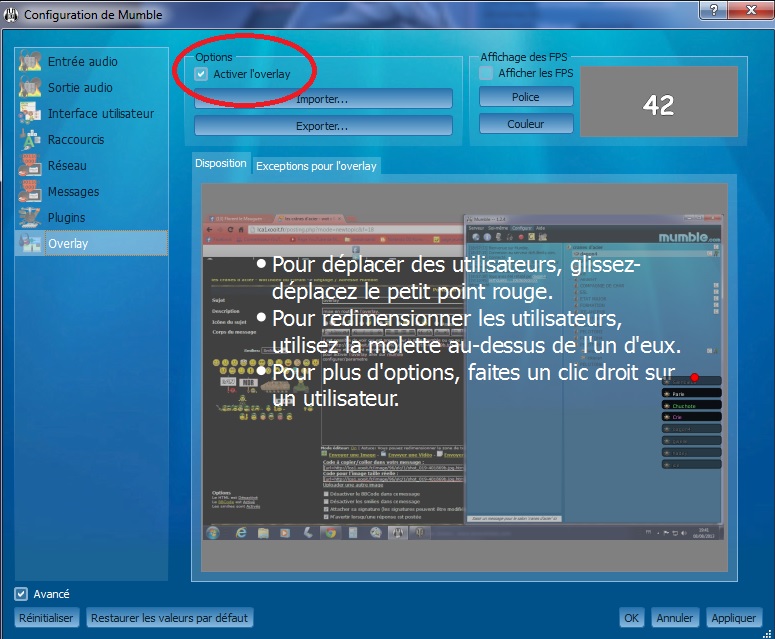Click the FPS preview box showing 42
This screenshot has width=775, height=639.
point(659,101)
